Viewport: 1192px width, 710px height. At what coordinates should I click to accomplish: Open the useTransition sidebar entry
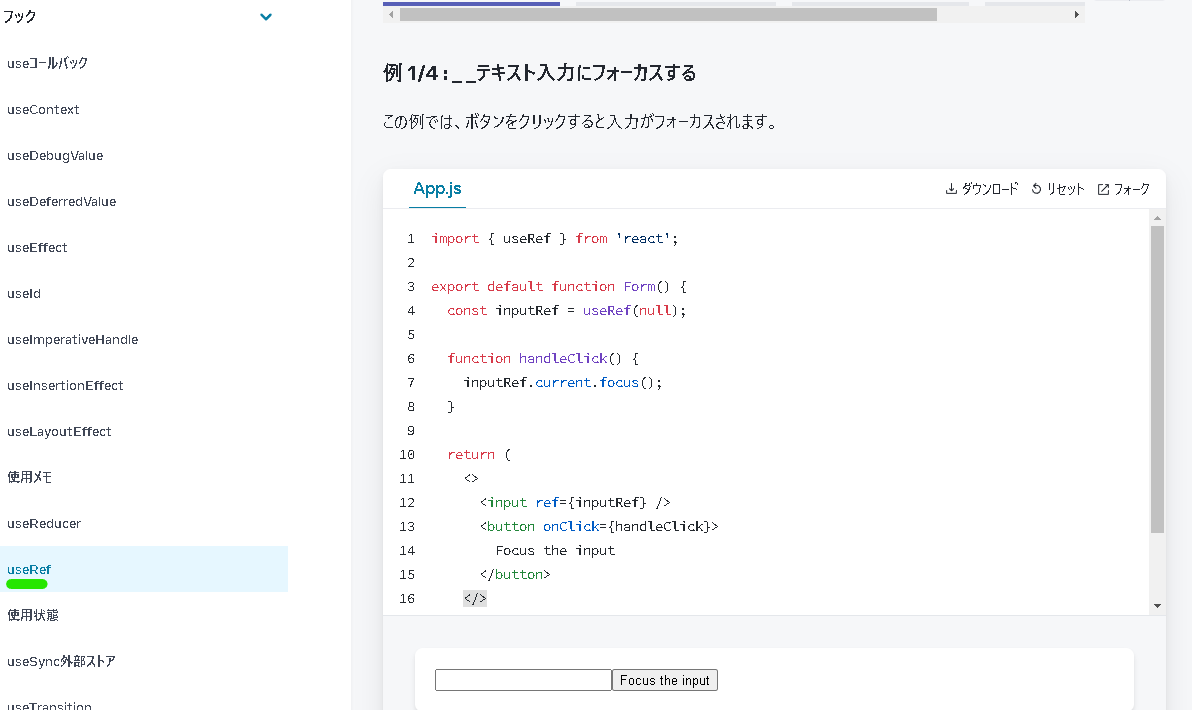coord(49,705)
